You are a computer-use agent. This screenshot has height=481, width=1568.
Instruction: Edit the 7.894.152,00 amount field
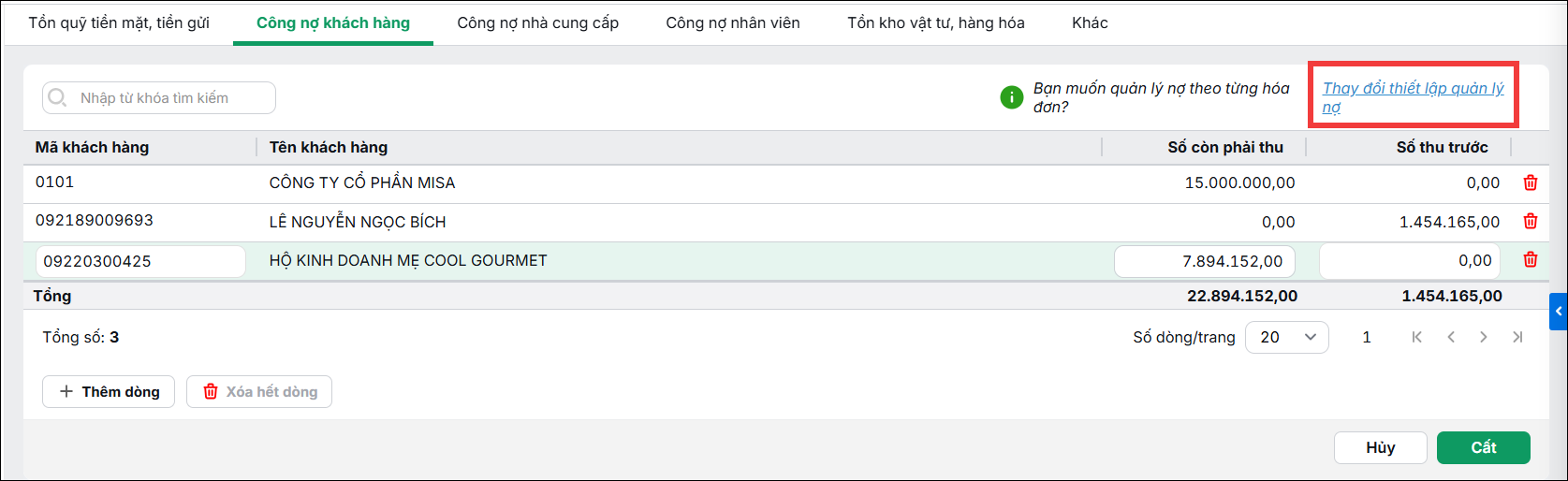point(1205,261)
